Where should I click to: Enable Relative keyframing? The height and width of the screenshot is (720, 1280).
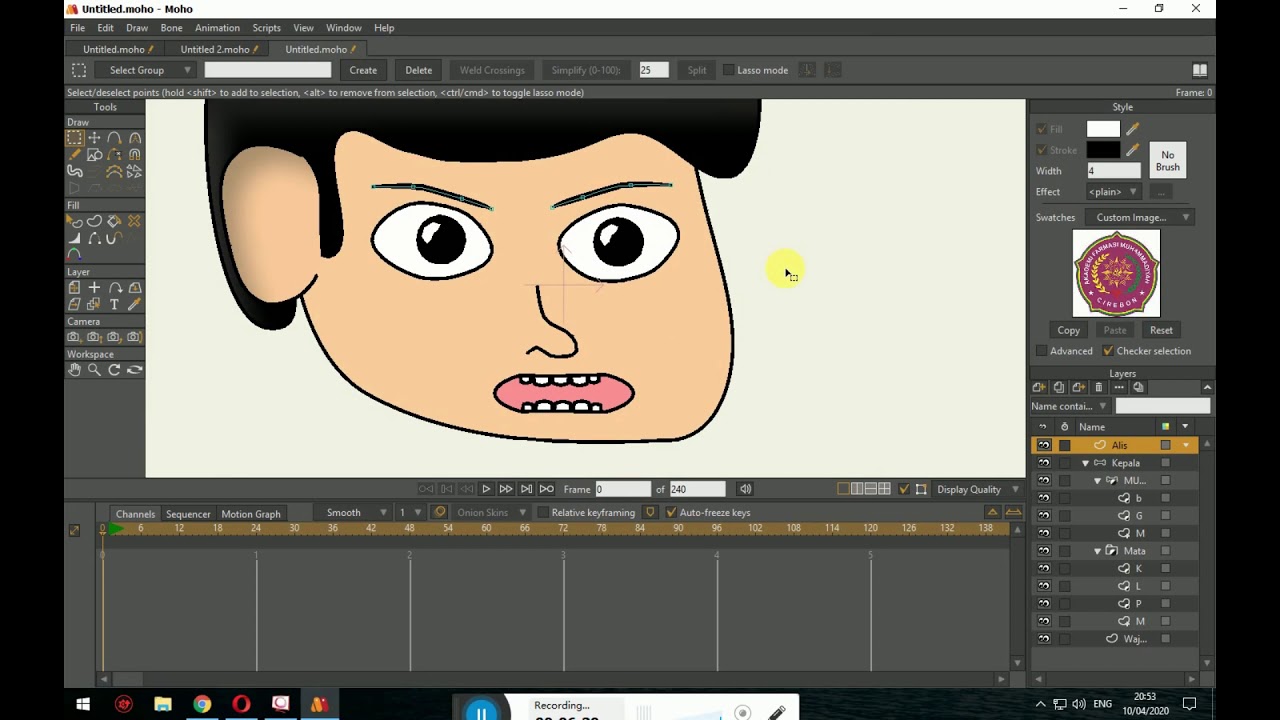(543, 512)
